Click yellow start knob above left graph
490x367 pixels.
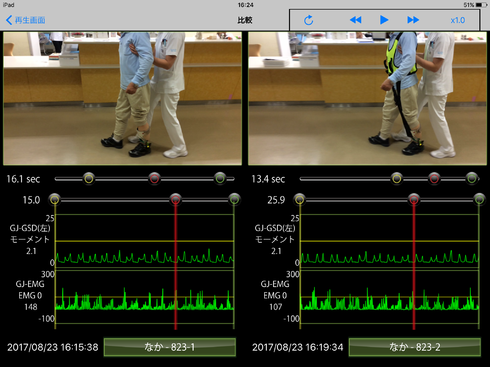coord(55,199)
